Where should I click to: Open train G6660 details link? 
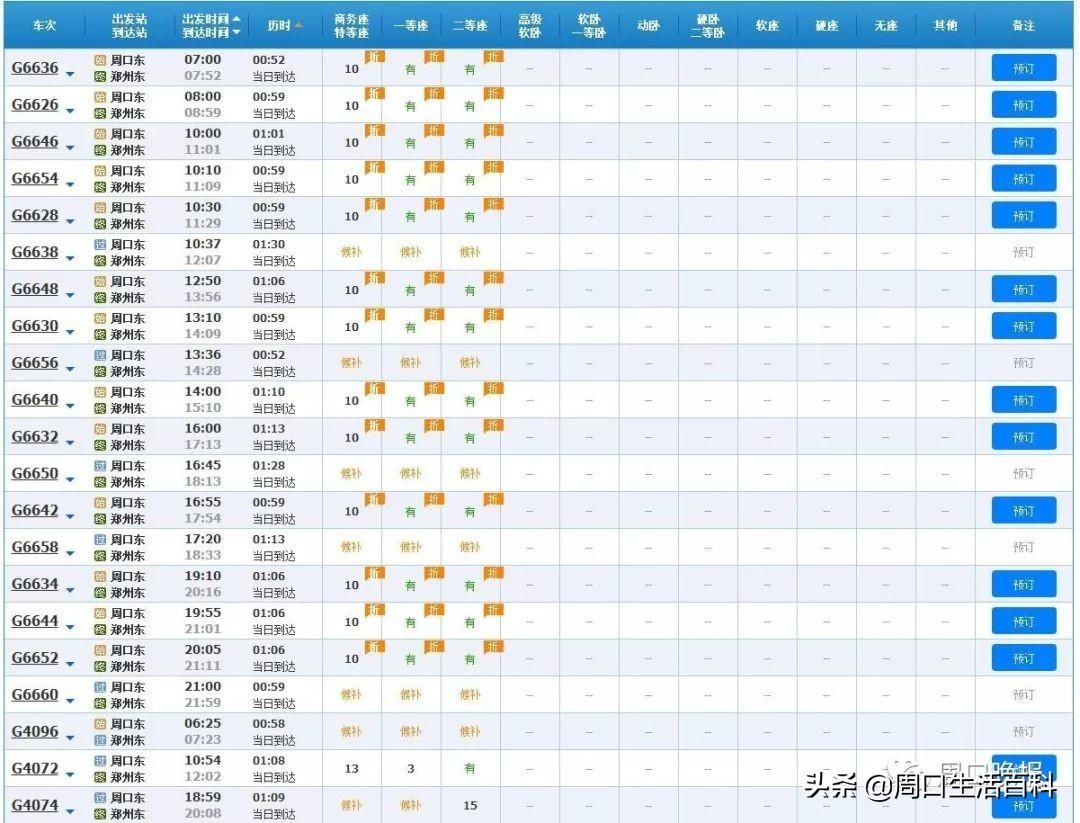tap(34, 694)
